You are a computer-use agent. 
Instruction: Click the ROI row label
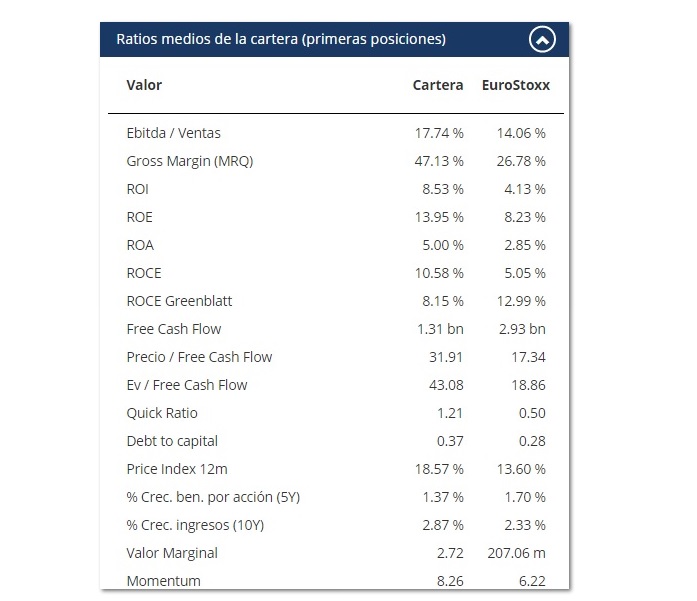(137, 189)
